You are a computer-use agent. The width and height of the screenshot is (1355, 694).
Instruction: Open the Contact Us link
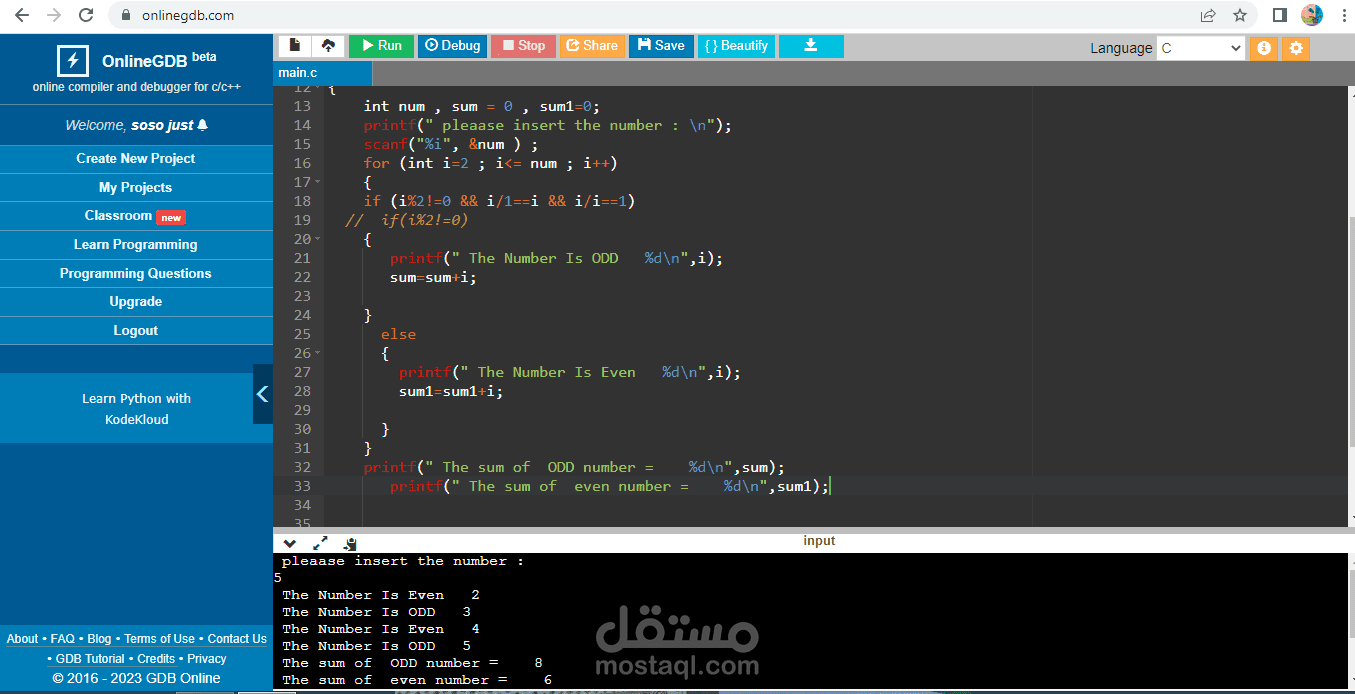pos(237,639)
